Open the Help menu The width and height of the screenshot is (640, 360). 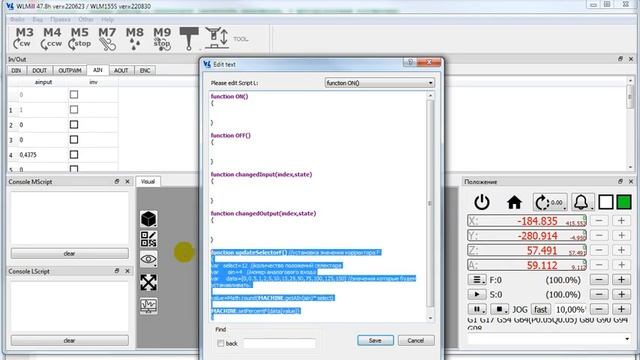[107, 19]
